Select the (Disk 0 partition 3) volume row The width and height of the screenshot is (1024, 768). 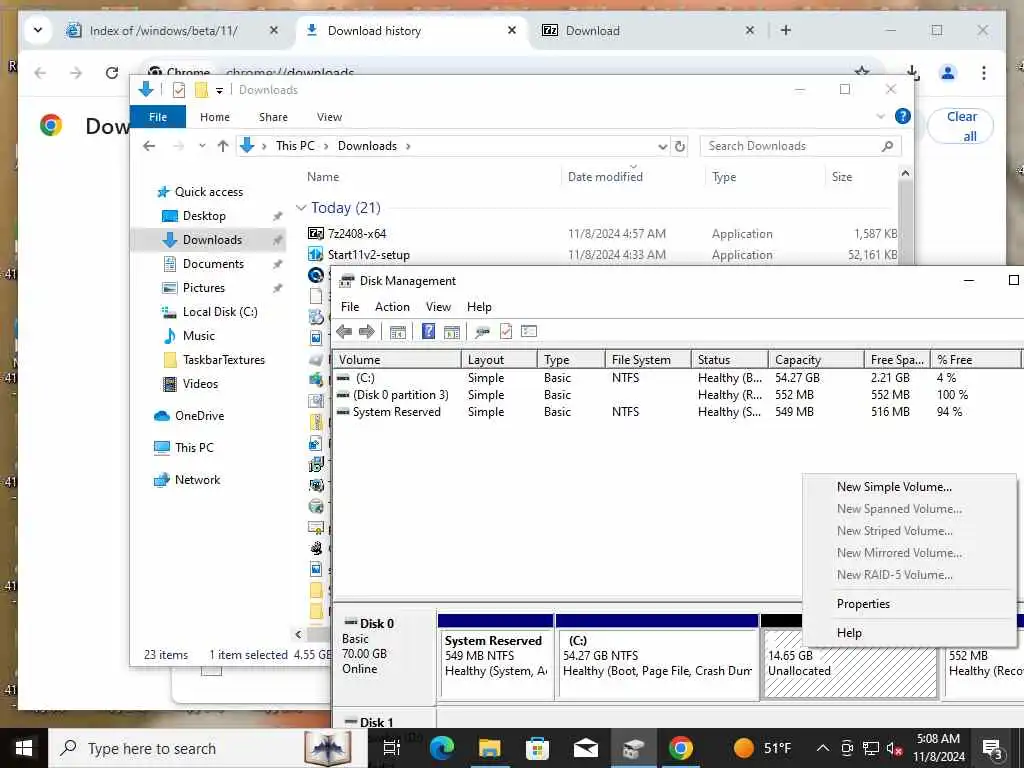tap(677, 395)
